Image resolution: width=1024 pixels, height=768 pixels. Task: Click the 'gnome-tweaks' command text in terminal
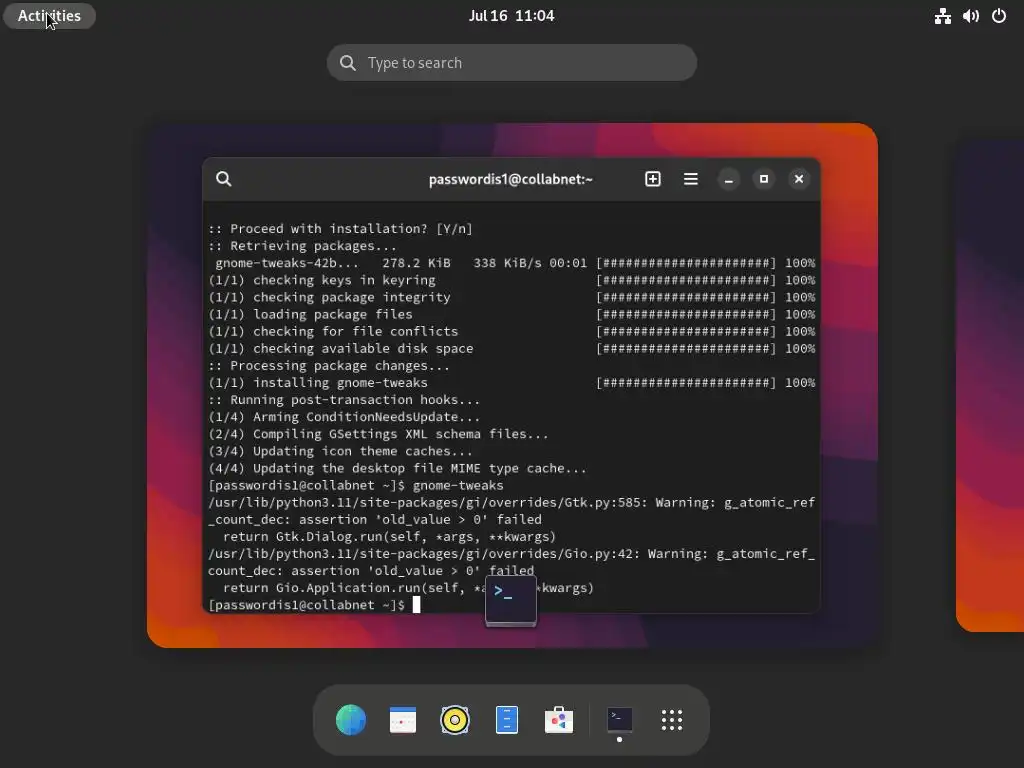pos(458,485)
